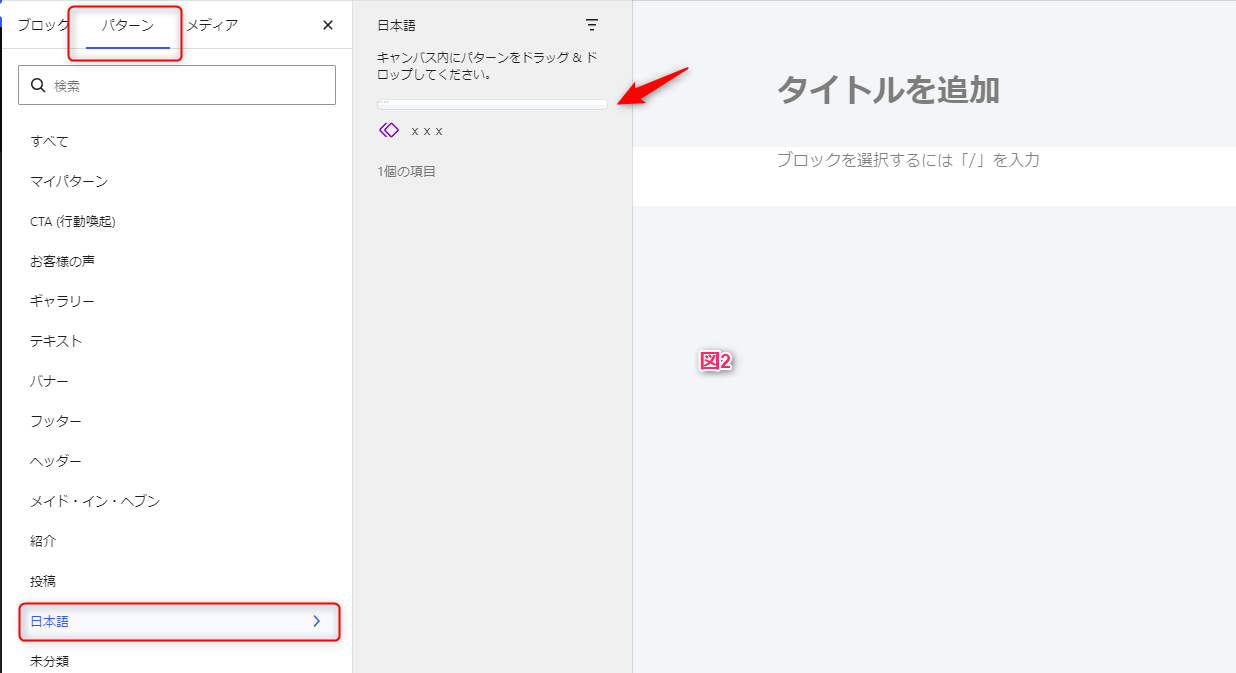Click the タイトルを追加 title field
Screen dimensions: 1236x673
tap(888, 90)
